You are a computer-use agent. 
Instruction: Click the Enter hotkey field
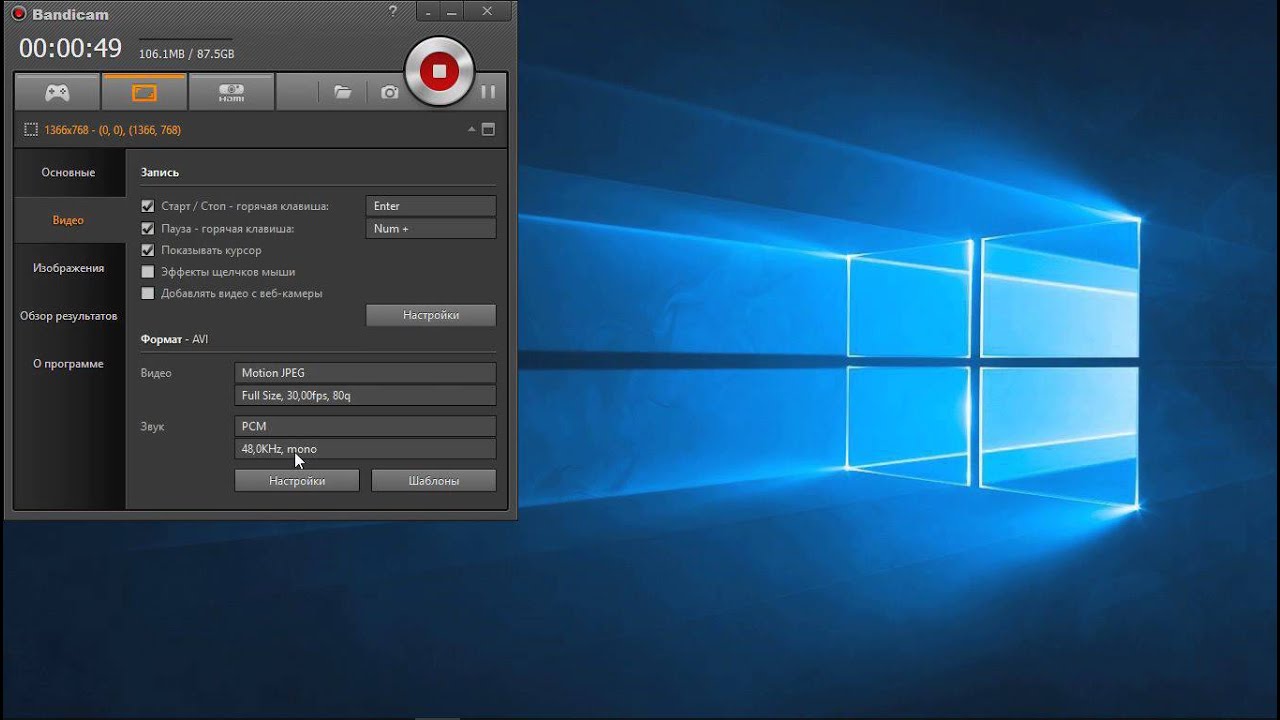[x=431, y=206]
